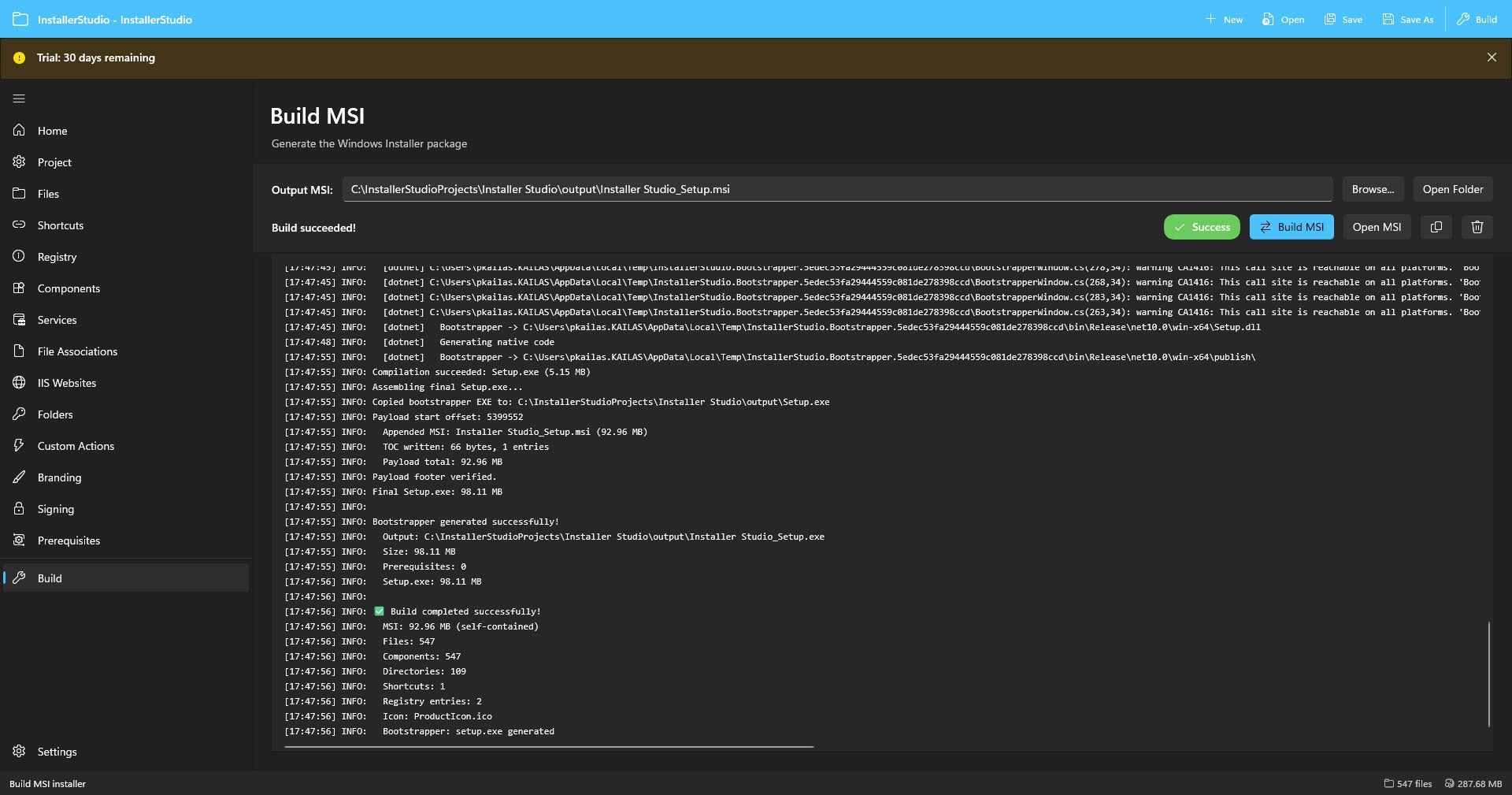Click the Signing padlock icon
The height and width of the screenshot is (795, 1512).
[x=18, y=509]
